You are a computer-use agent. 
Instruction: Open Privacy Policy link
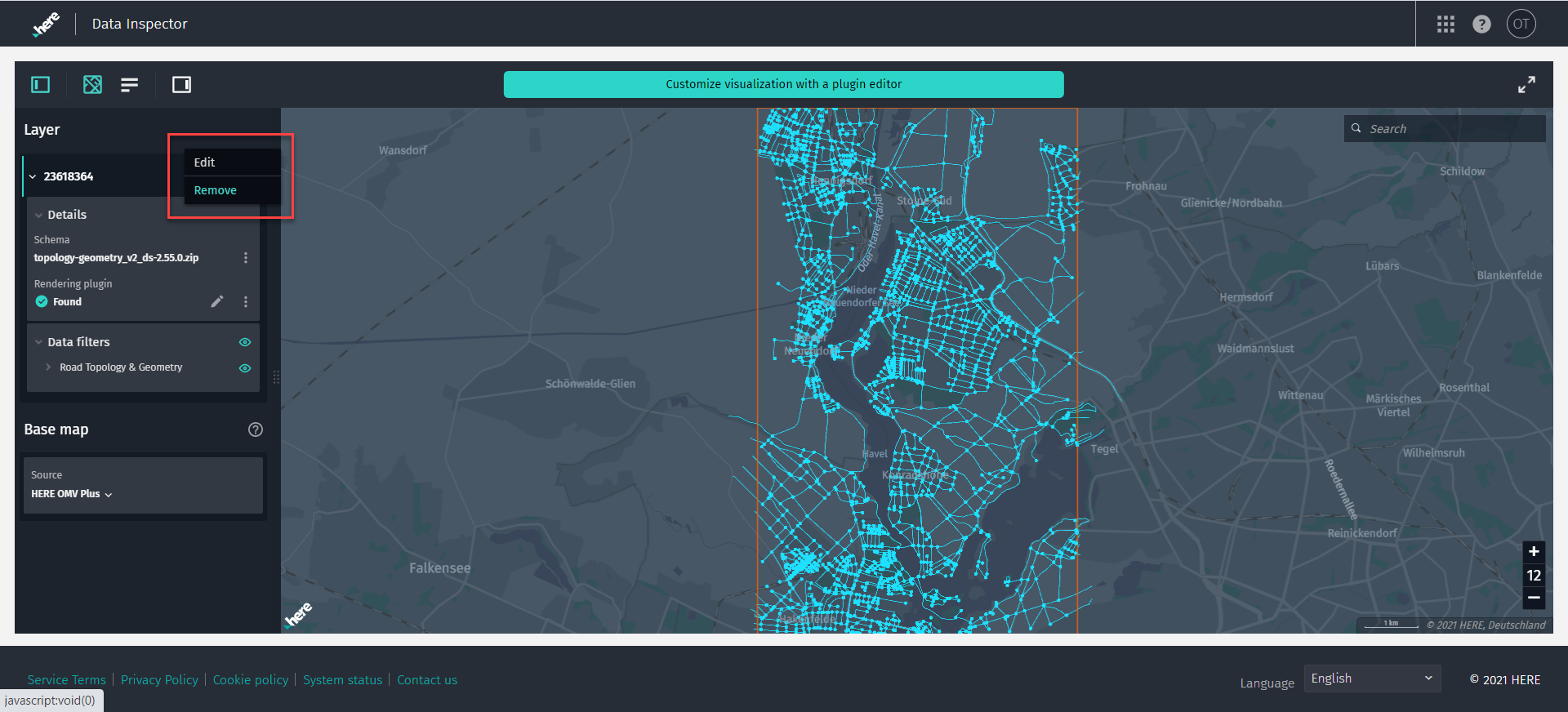(159, 680)
